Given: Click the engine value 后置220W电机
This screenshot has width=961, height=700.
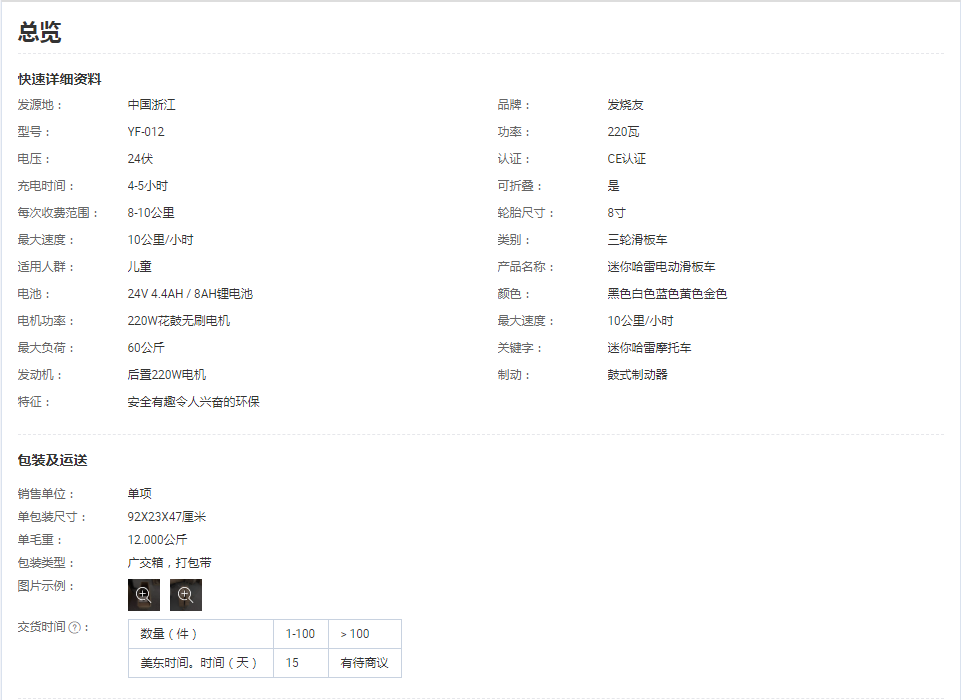Looking at the screenshot, I should click(167, 375).
